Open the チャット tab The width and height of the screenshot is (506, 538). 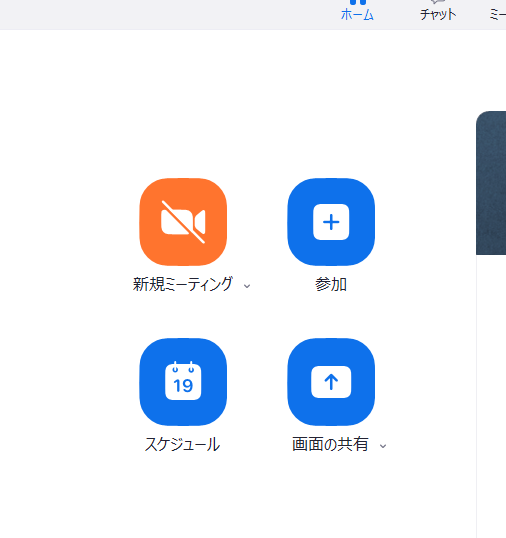pos(438,11)
